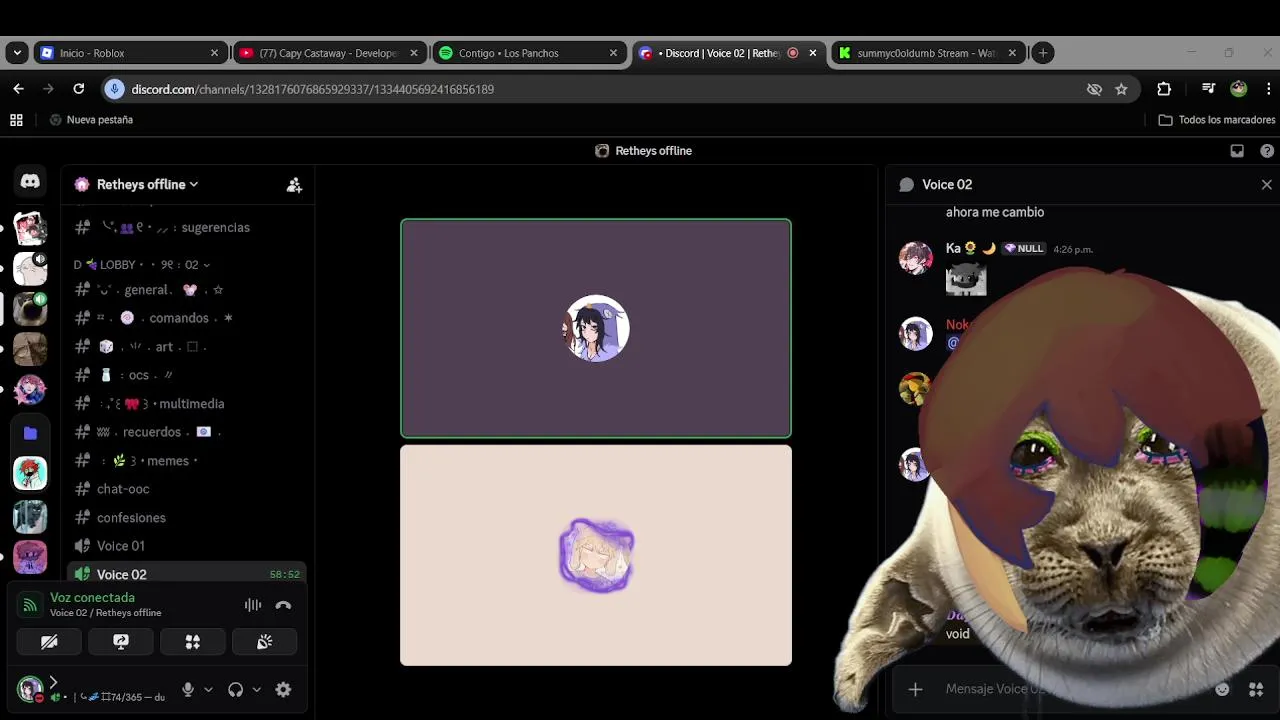
Task: Open noise suppression waveform icon
Action: pos(253,605)
